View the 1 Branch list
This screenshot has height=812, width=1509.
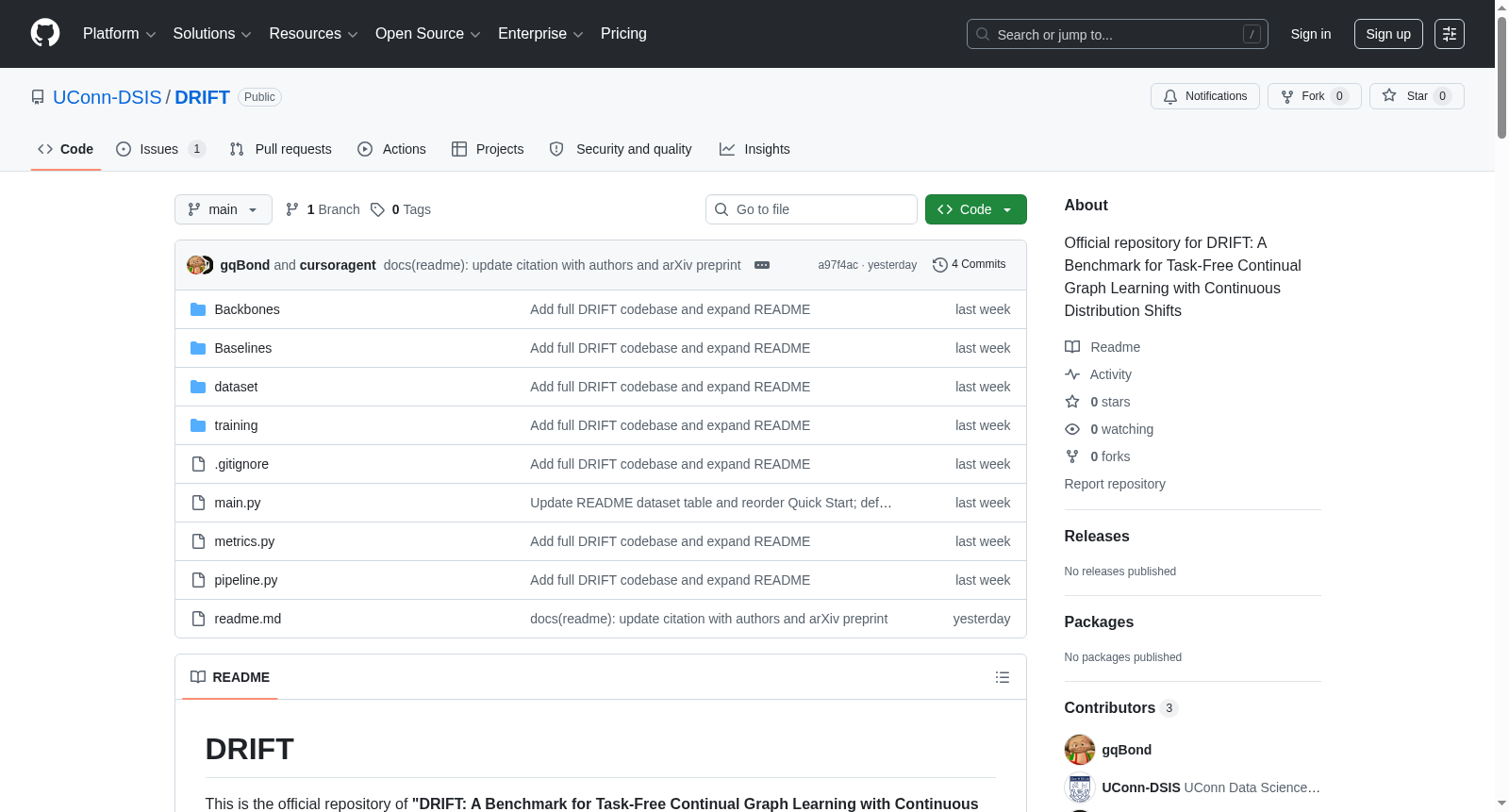323,209
